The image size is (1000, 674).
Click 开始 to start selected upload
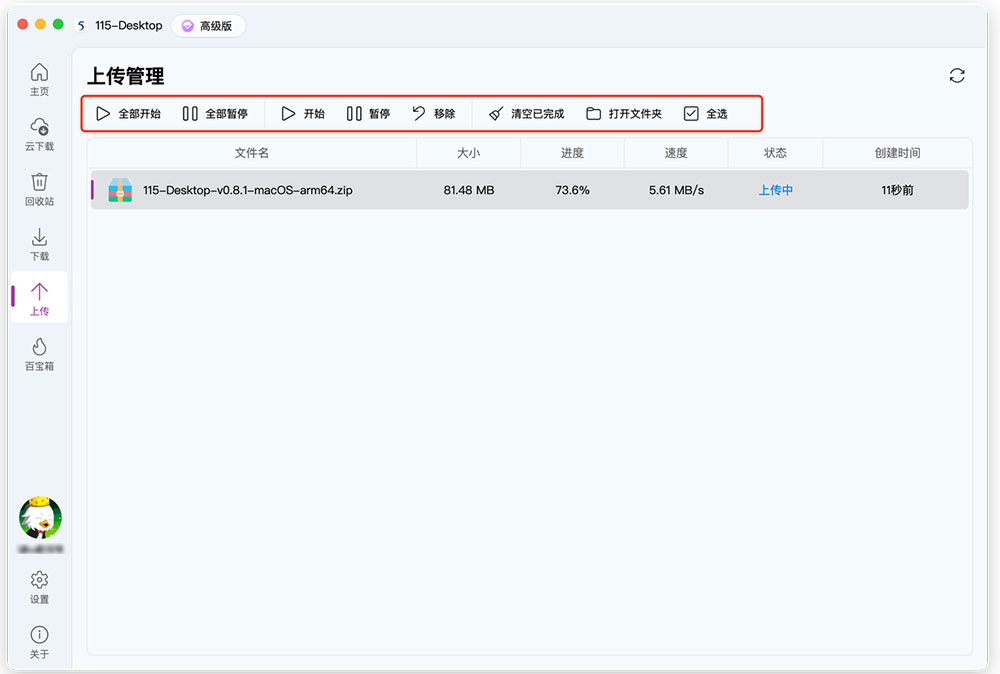pyautogui.click(x=303, y=114)
